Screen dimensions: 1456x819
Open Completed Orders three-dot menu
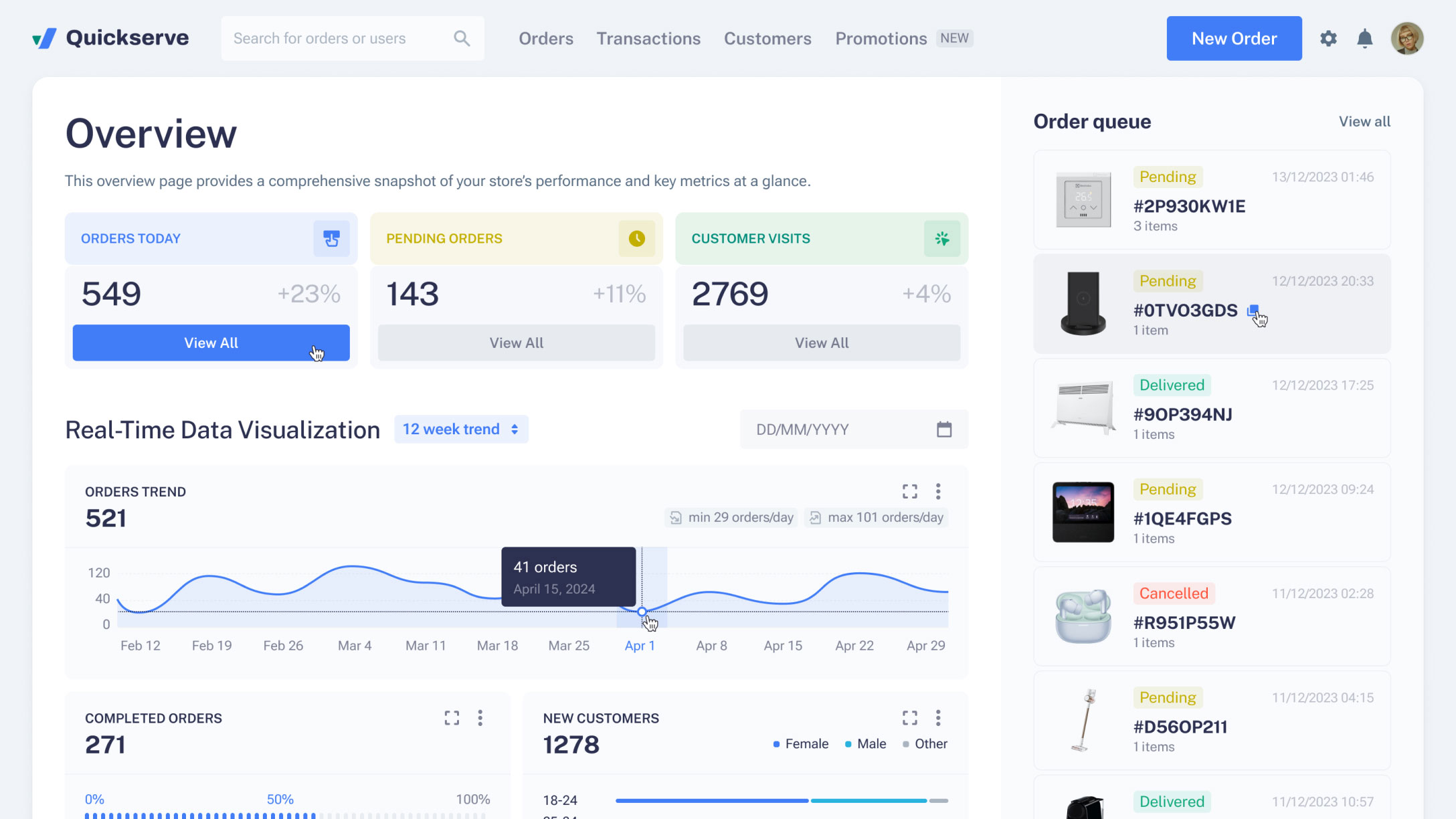click(x=480, y=718)
